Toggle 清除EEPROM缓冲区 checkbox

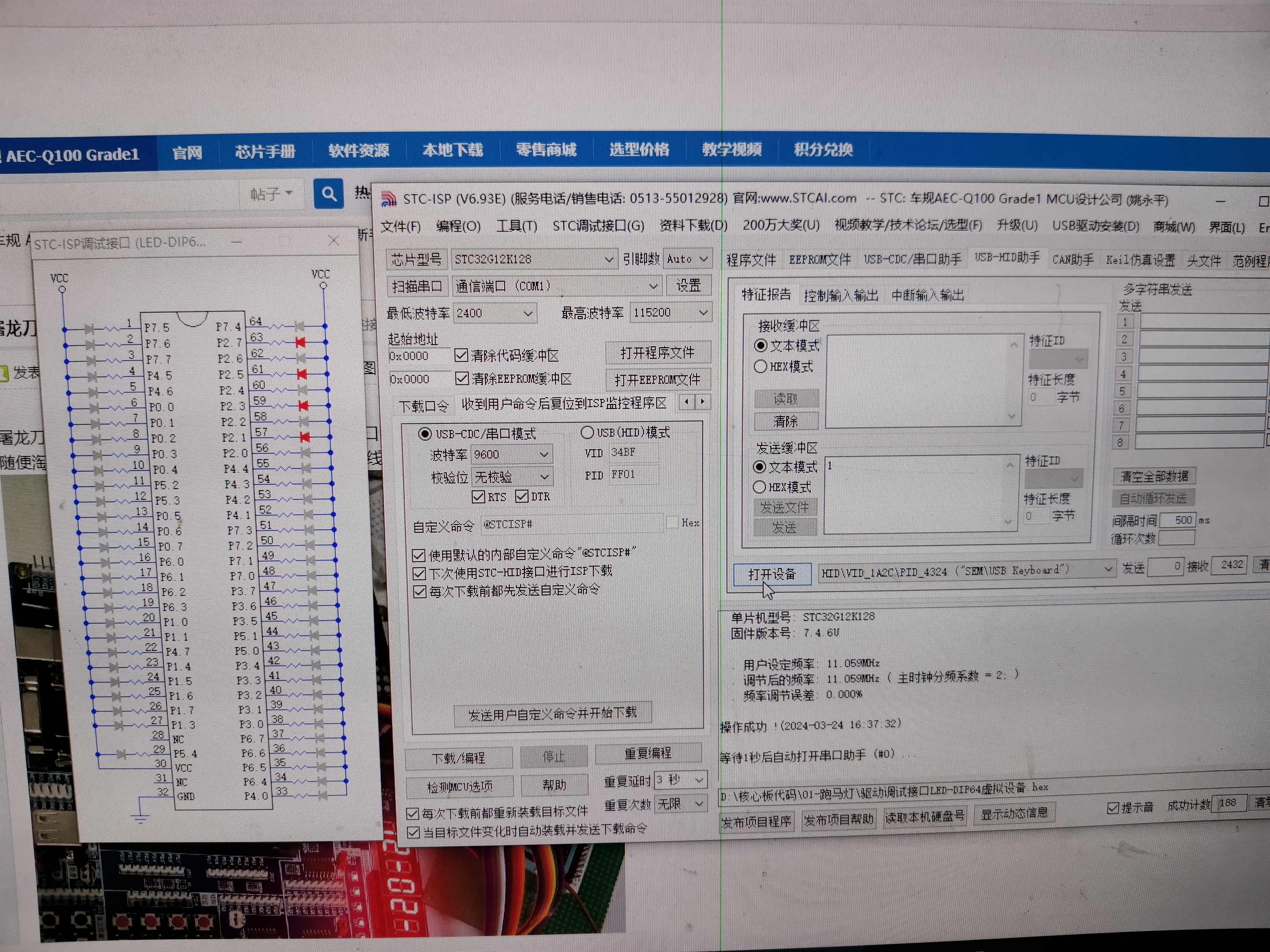(462, 378)
